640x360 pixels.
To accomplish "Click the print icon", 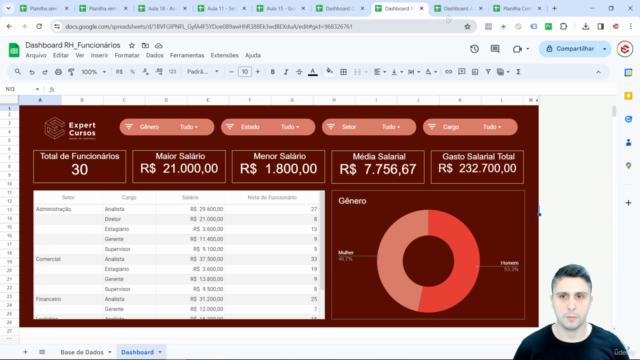I will [x=58, y=72].
